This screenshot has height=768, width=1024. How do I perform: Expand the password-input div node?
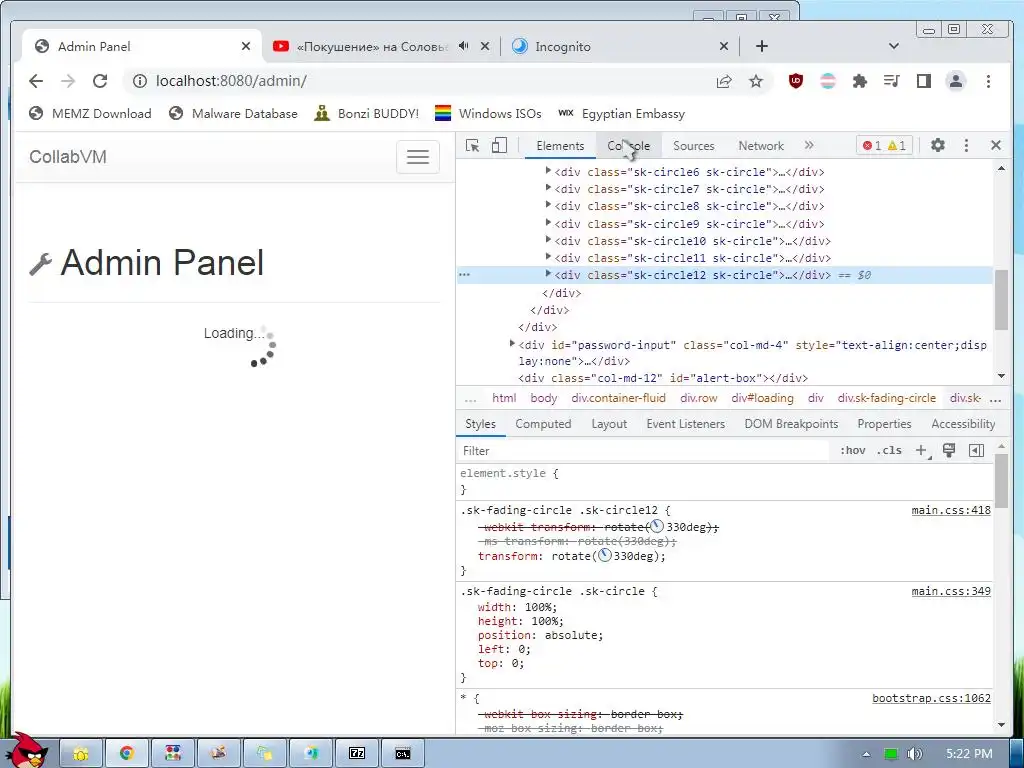tap(513, 344)
